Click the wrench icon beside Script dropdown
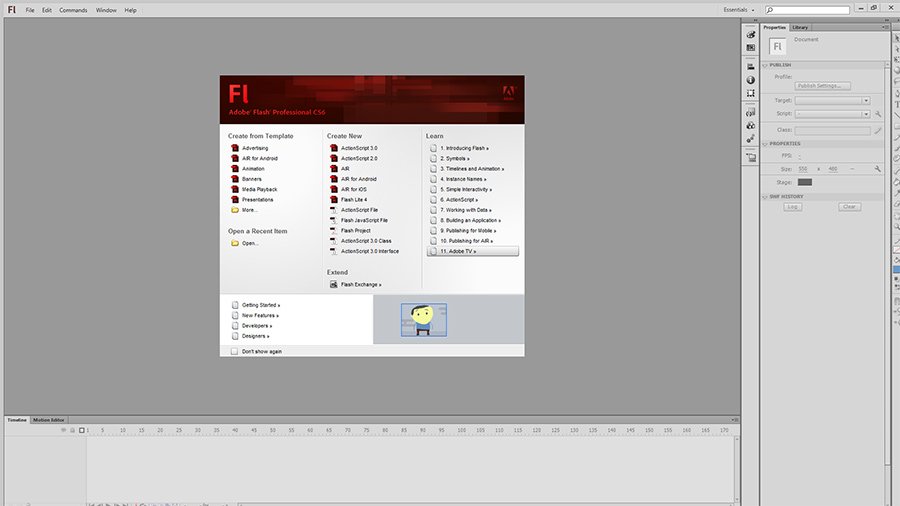The image size is (900, 506). tap(878, 114)
